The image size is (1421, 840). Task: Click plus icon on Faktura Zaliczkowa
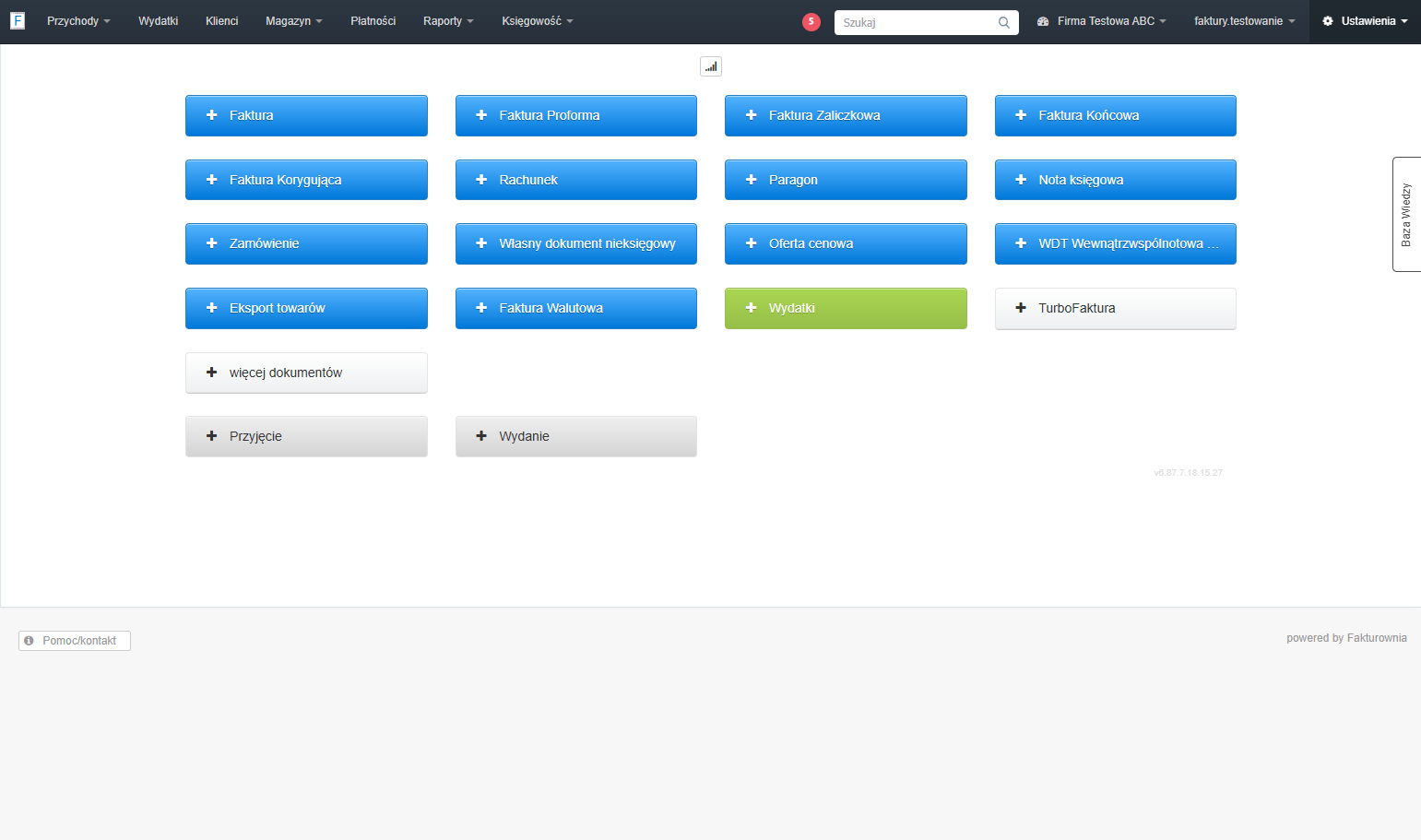[x=751, y=115]
